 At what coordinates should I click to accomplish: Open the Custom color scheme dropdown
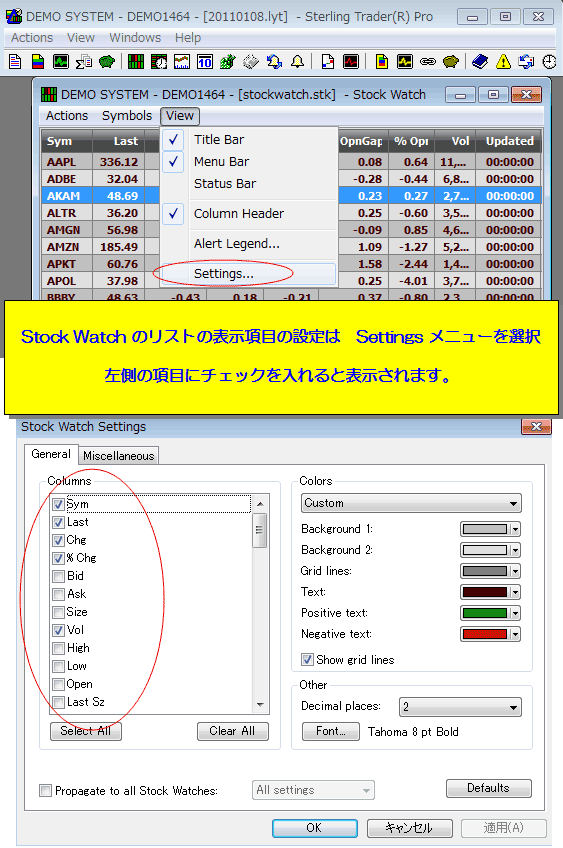pyautogui.click(x=411, y=503)
